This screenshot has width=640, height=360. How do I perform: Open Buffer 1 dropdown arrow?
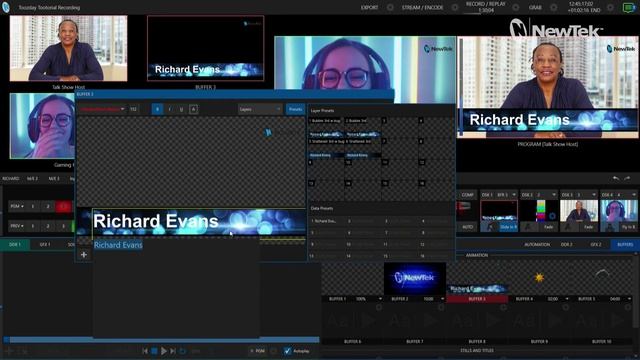coord(380,299)
